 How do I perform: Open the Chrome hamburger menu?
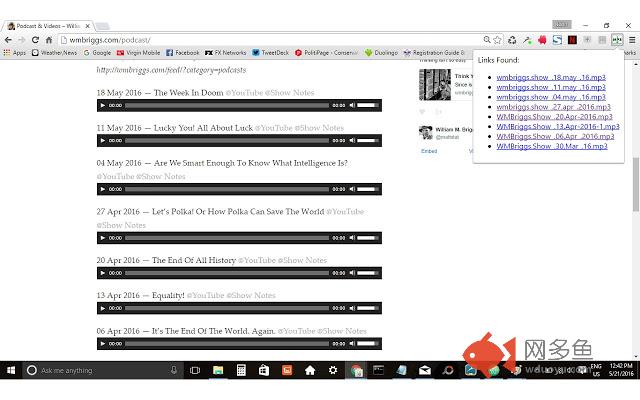click(632, 39)
